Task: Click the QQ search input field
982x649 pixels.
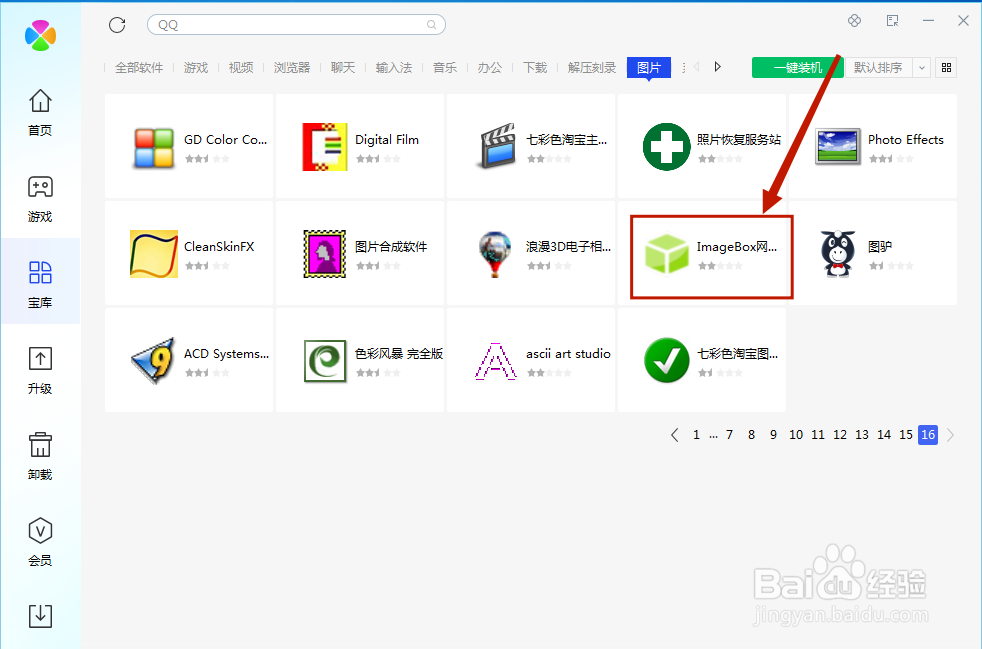Action: click(296, 24)
